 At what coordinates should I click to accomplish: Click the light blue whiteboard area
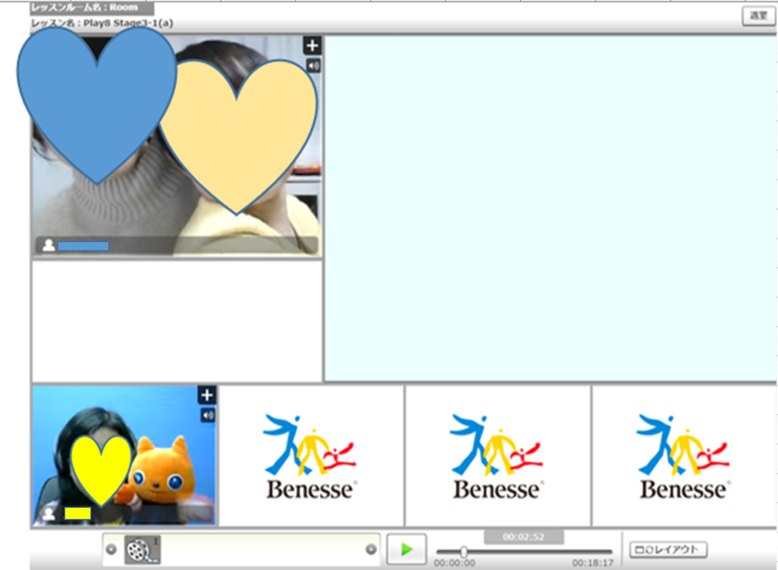550,208
